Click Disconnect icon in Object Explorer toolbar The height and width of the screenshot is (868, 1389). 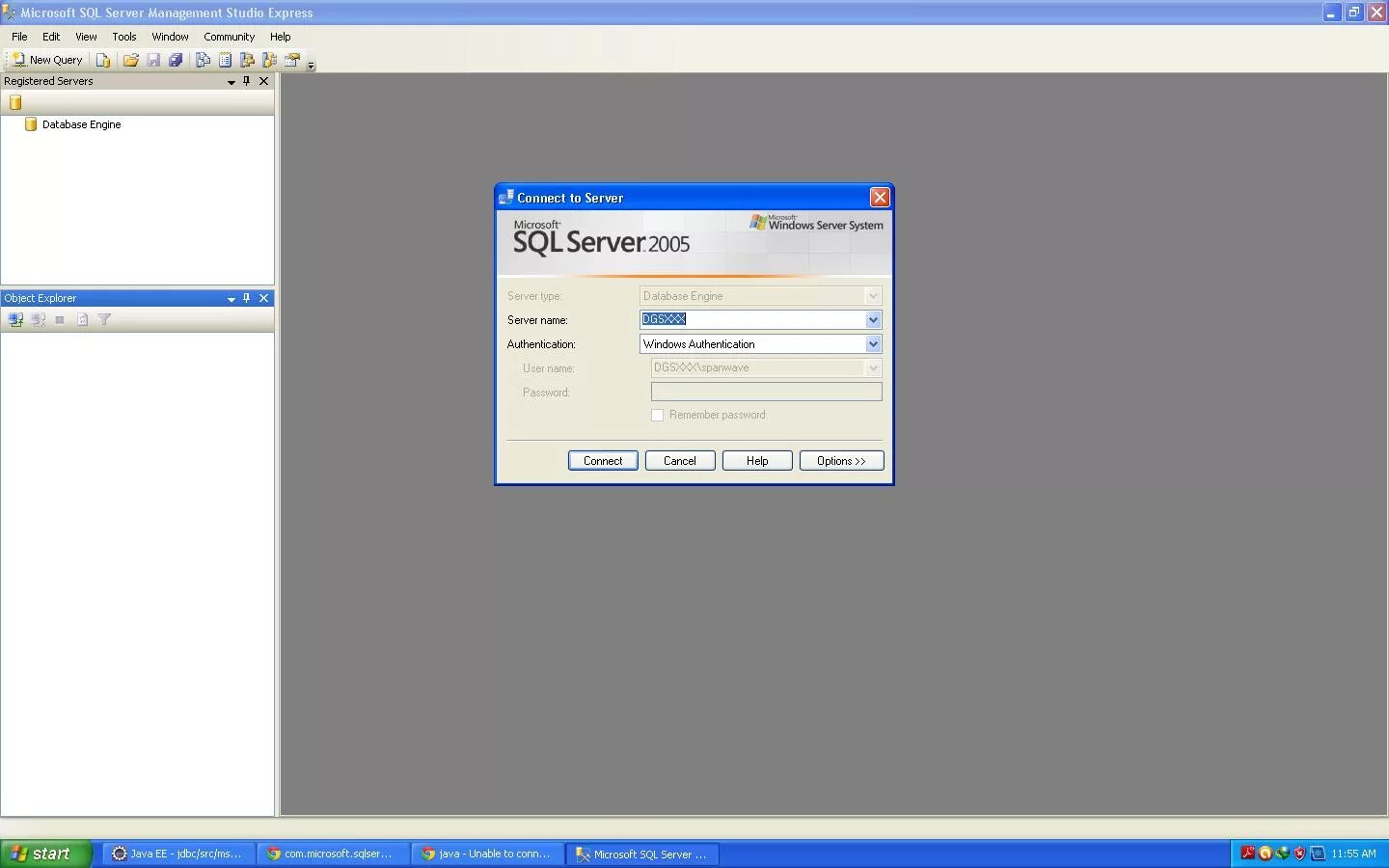38,319
